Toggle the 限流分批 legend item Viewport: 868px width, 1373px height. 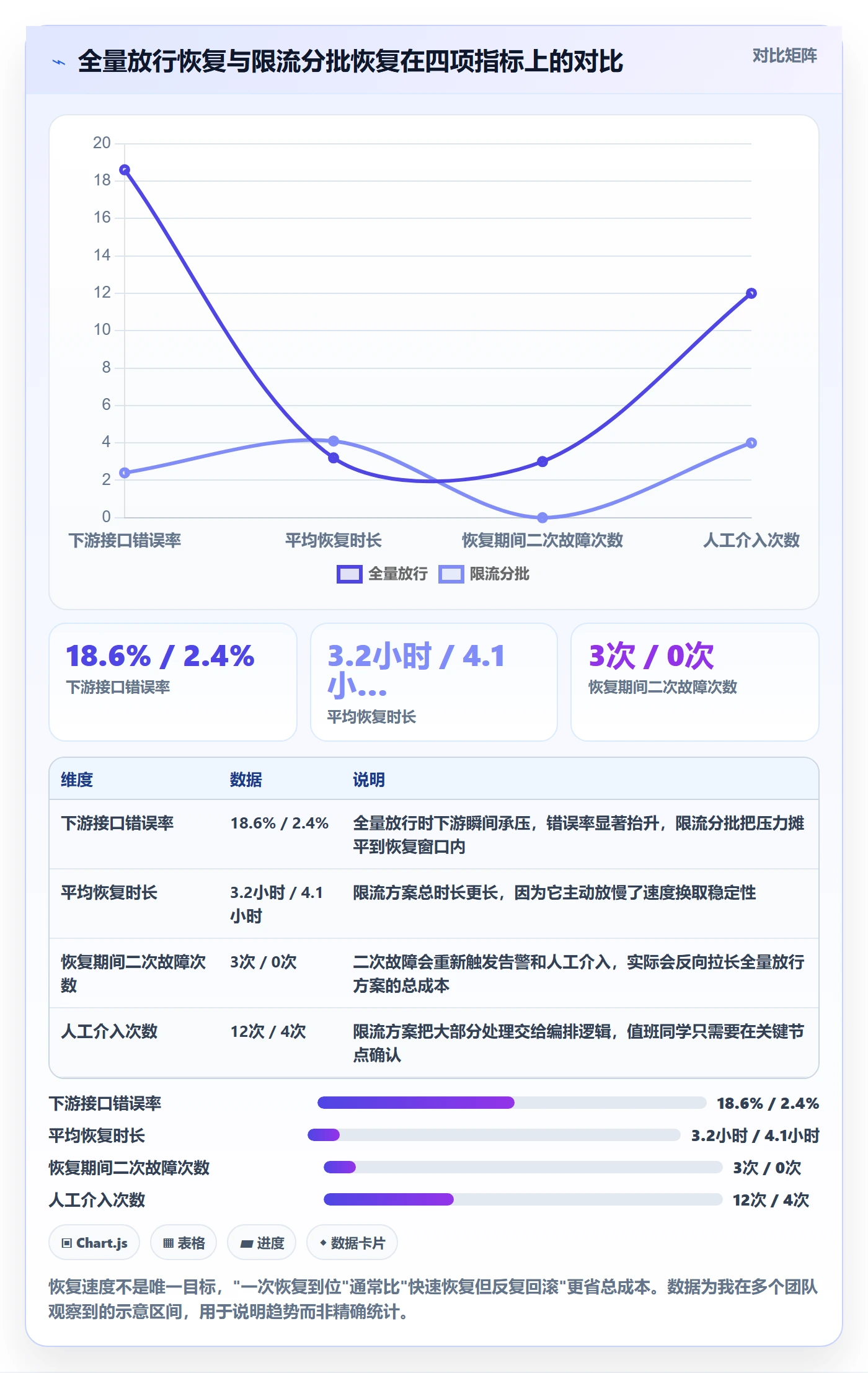coord(484,574)
